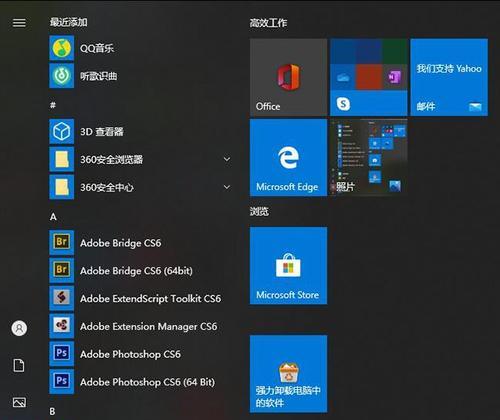Open the Documents sidebar icon
This screenshot has height=420, width=500.
click(x=19, y=365)
